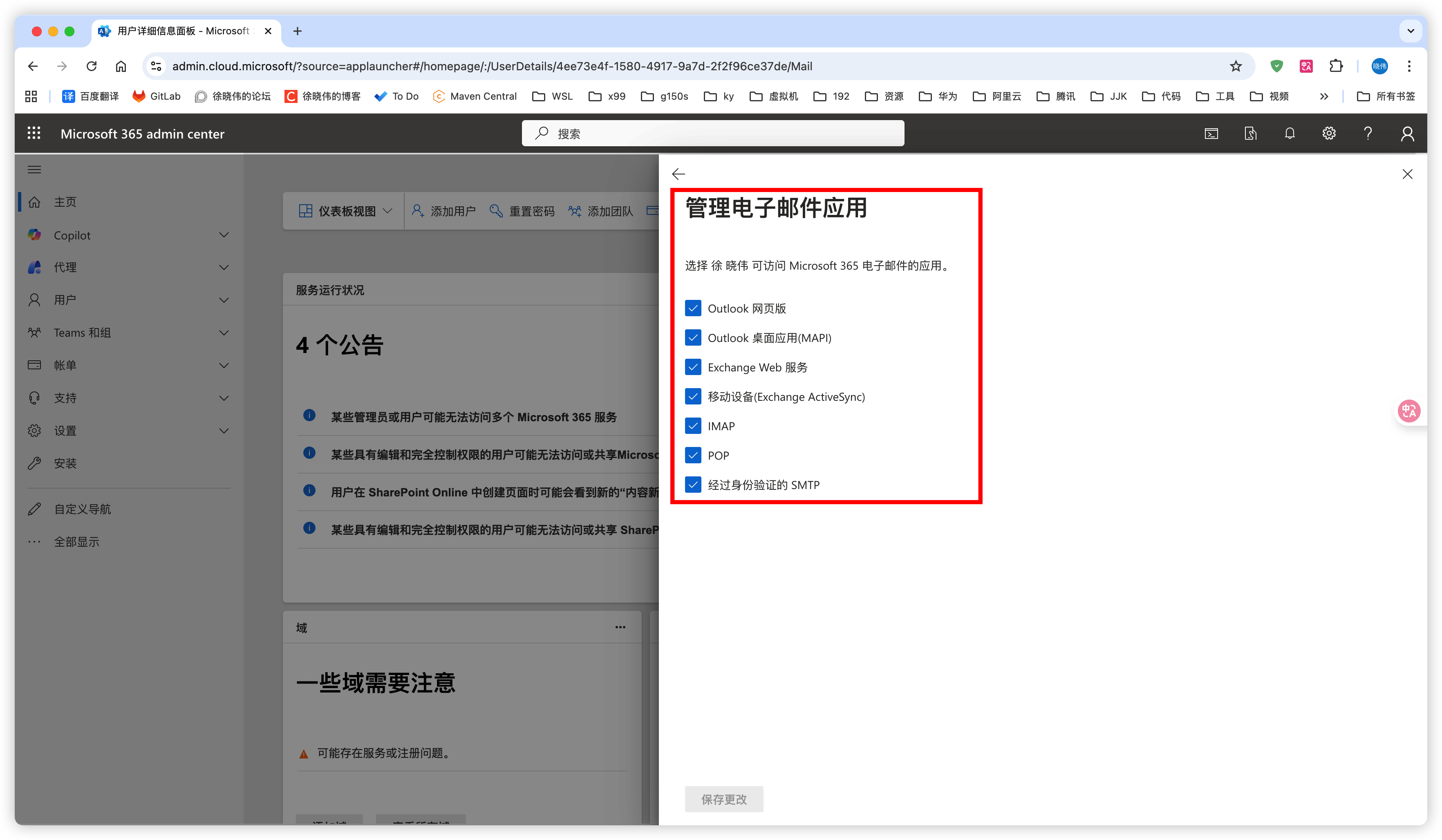
Task: Expand the 用户 menu chevron
Action: 224,299
